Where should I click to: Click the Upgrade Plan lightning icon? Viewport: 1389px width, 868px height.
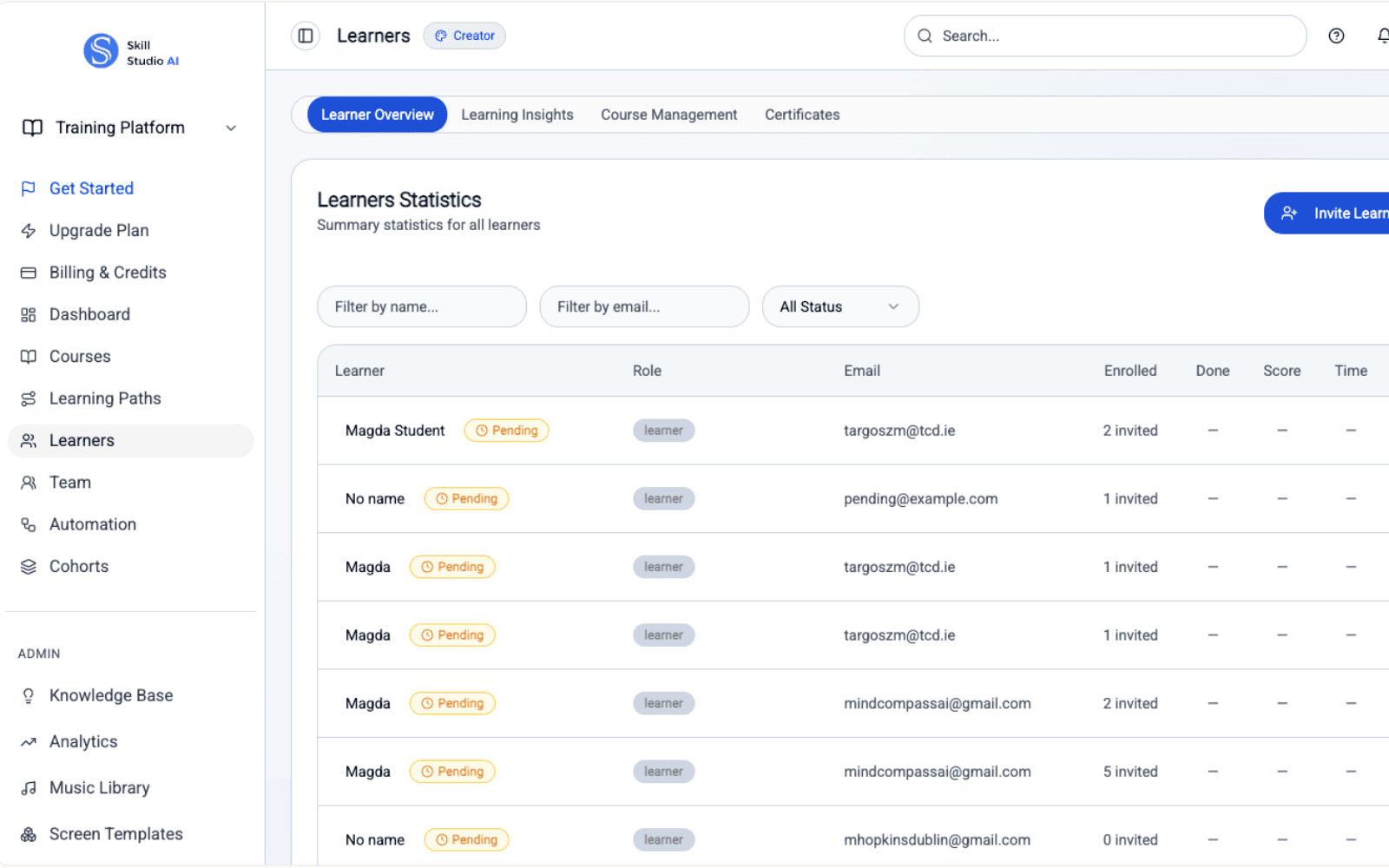pyautogui.click(x=29, y=230)
